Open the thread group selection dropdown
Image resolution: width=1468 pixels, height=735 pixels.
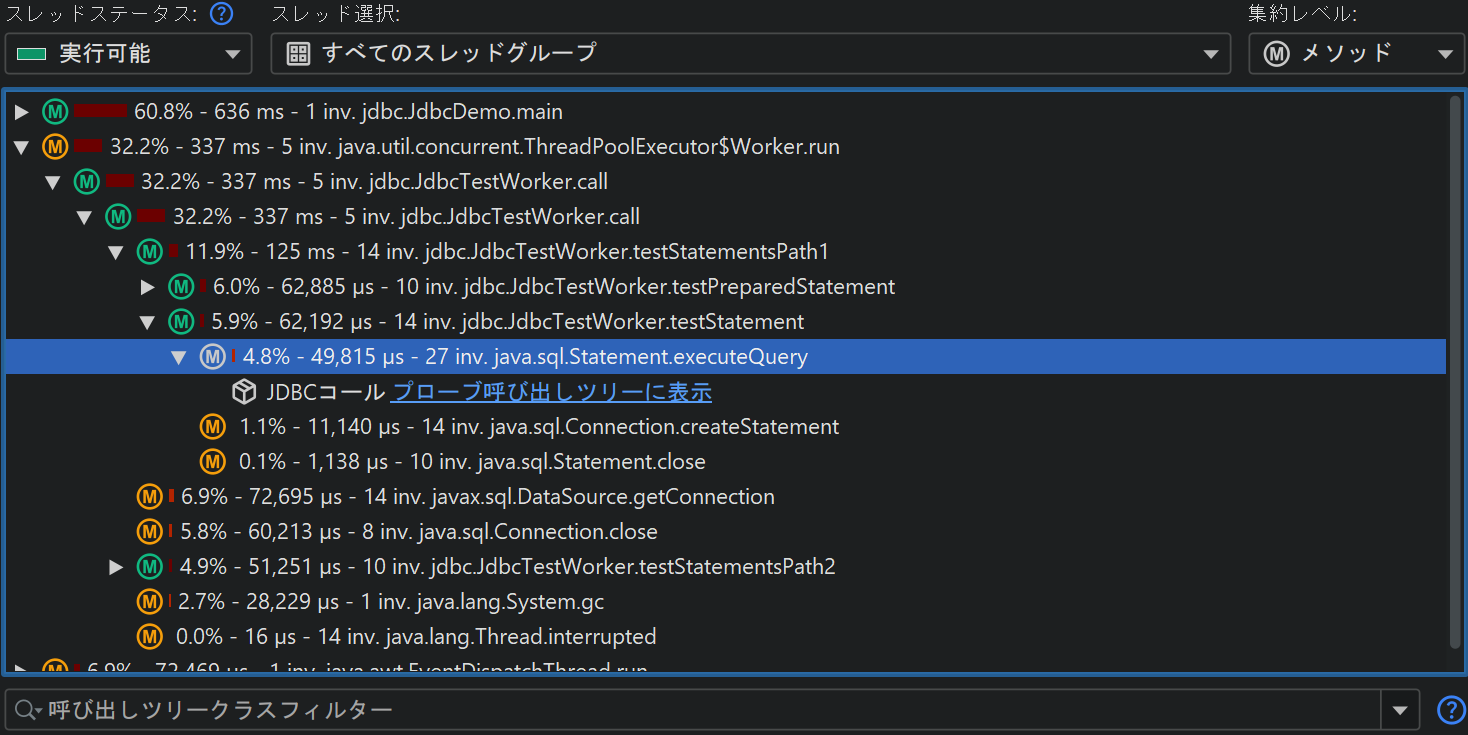[750, 54]
